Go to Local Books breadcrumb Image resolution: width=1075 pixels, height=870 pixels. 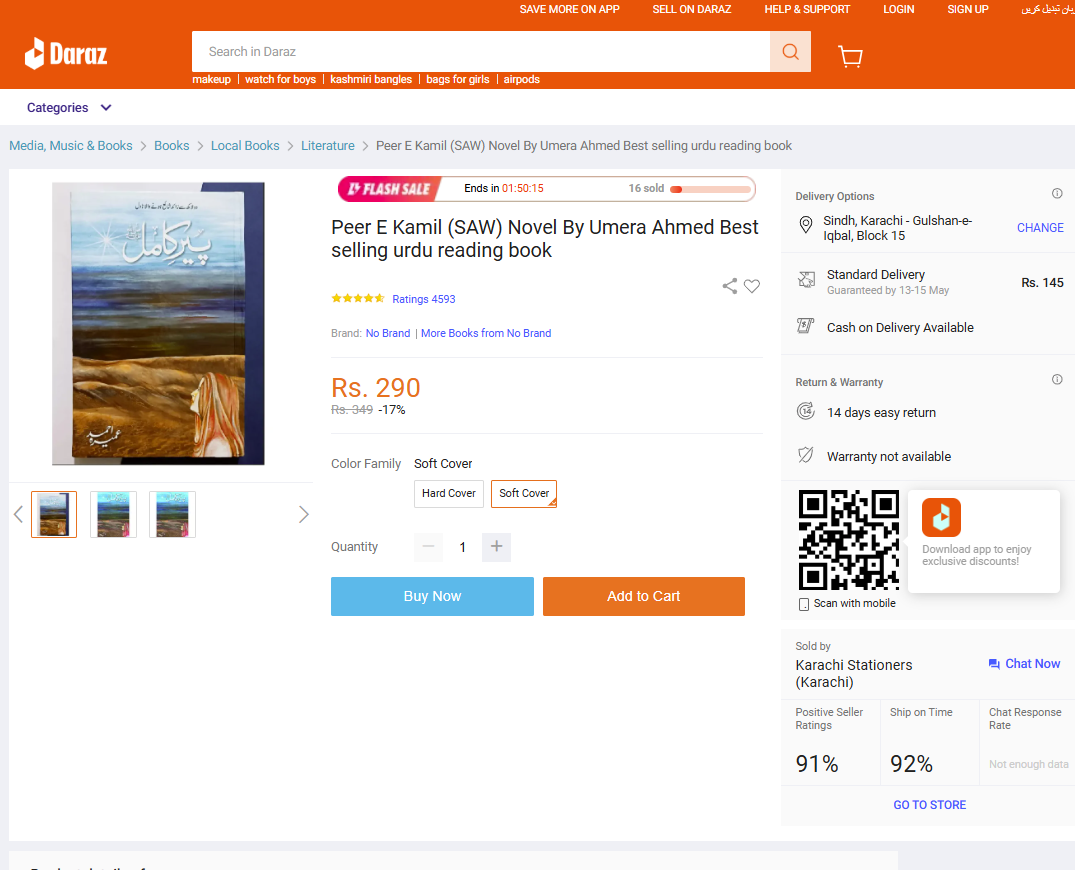[x=245, y=145]
